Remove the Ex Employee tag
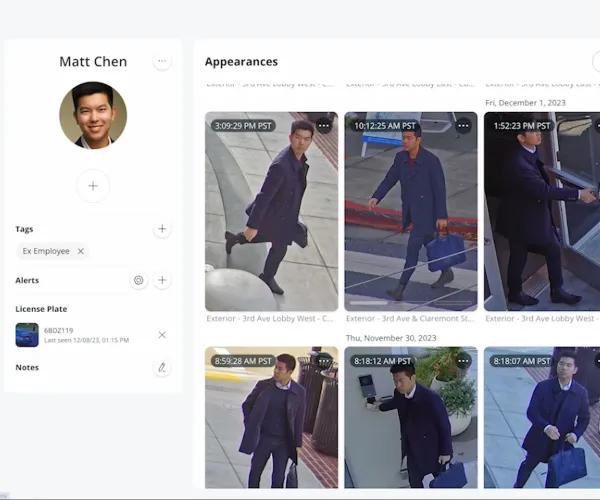This screenshot has width=600, height=500. 81,251
